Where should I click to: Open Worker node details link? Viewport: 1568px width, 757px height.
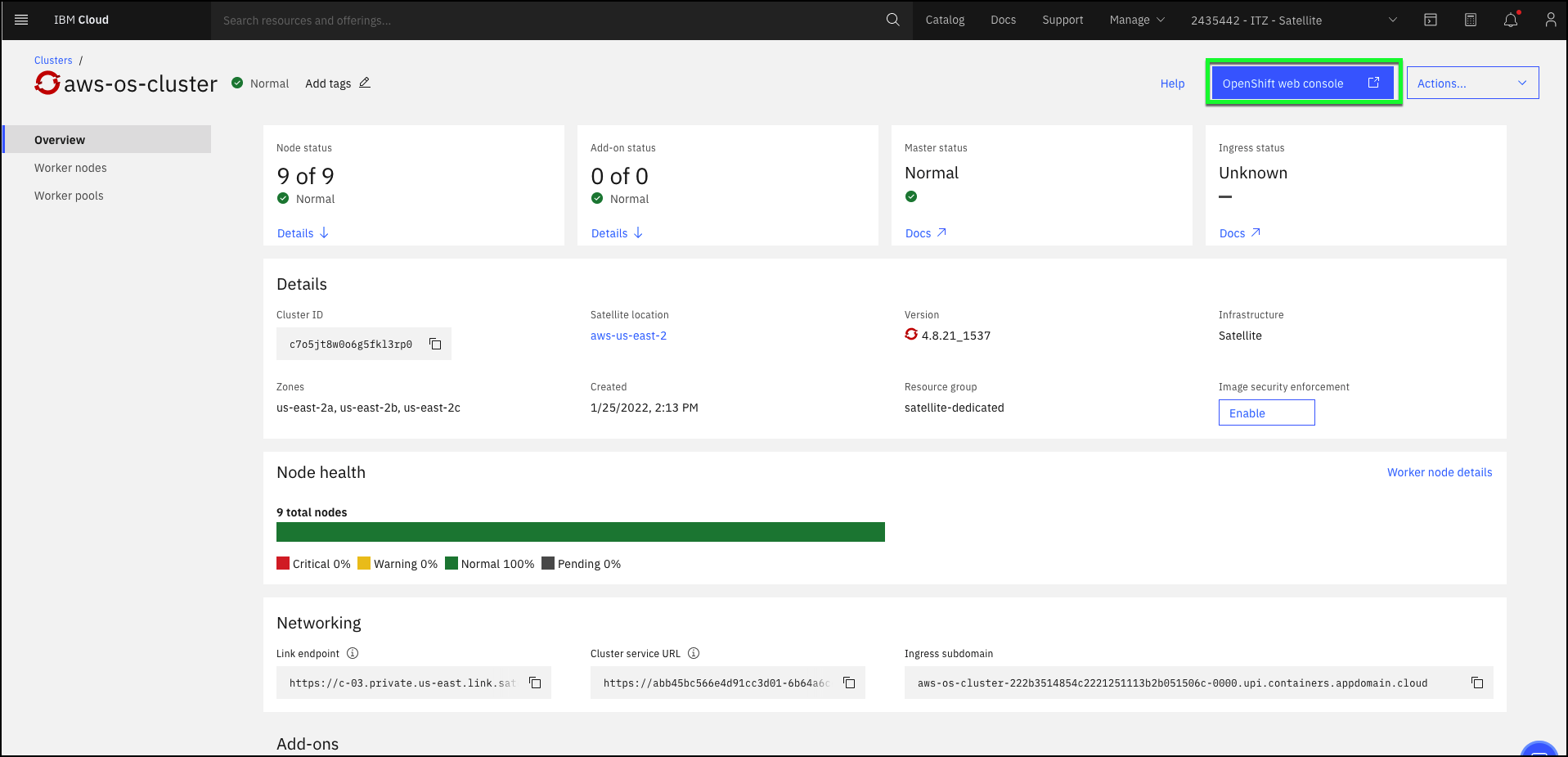pos(1439,472)
